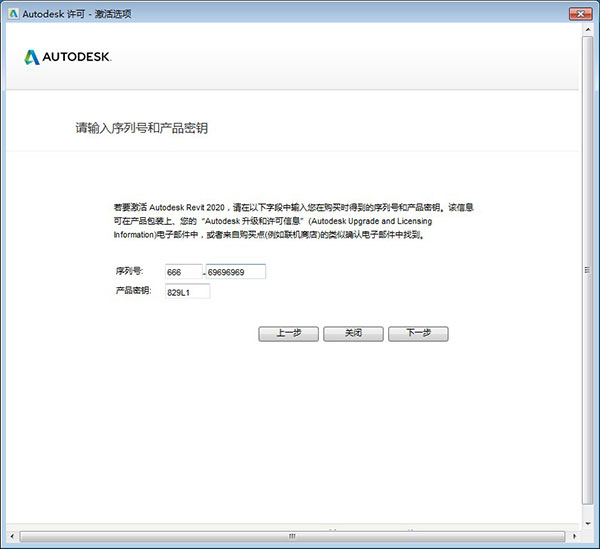Click the Autodesk icon in the title bar
Viewport: 600px width, 549px height.
tap(13, 13)
